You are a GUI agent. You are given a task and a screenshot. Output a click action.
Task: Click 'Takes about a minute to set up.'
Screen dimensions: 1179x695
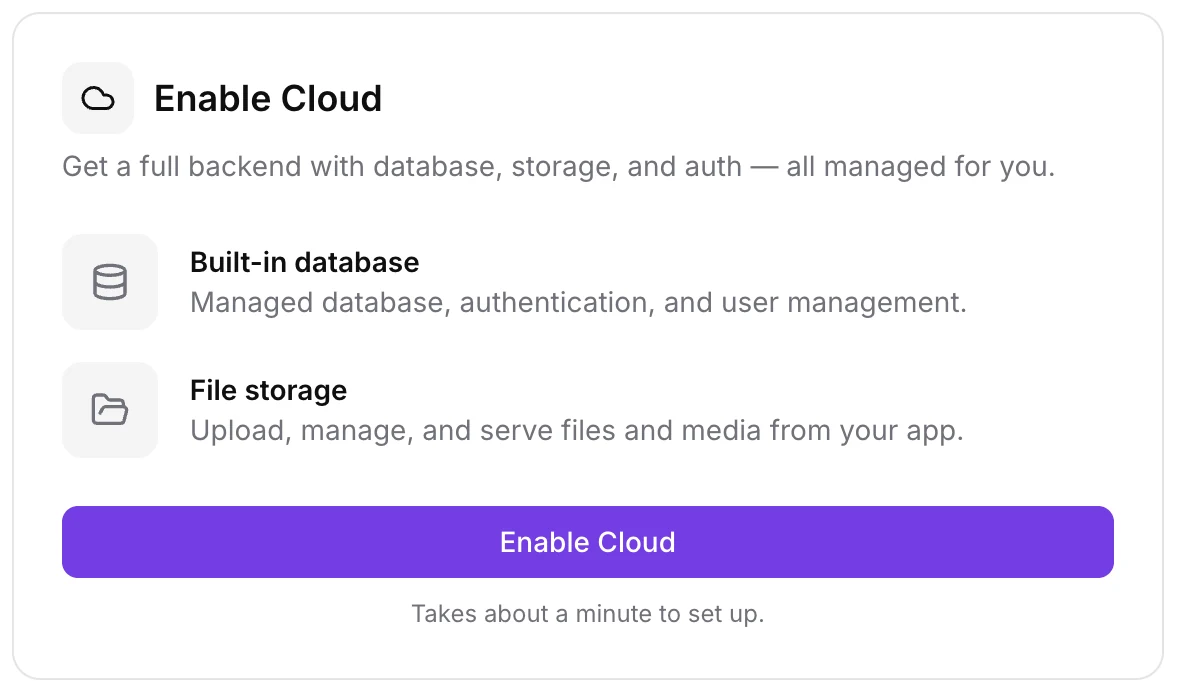(587, 614)
